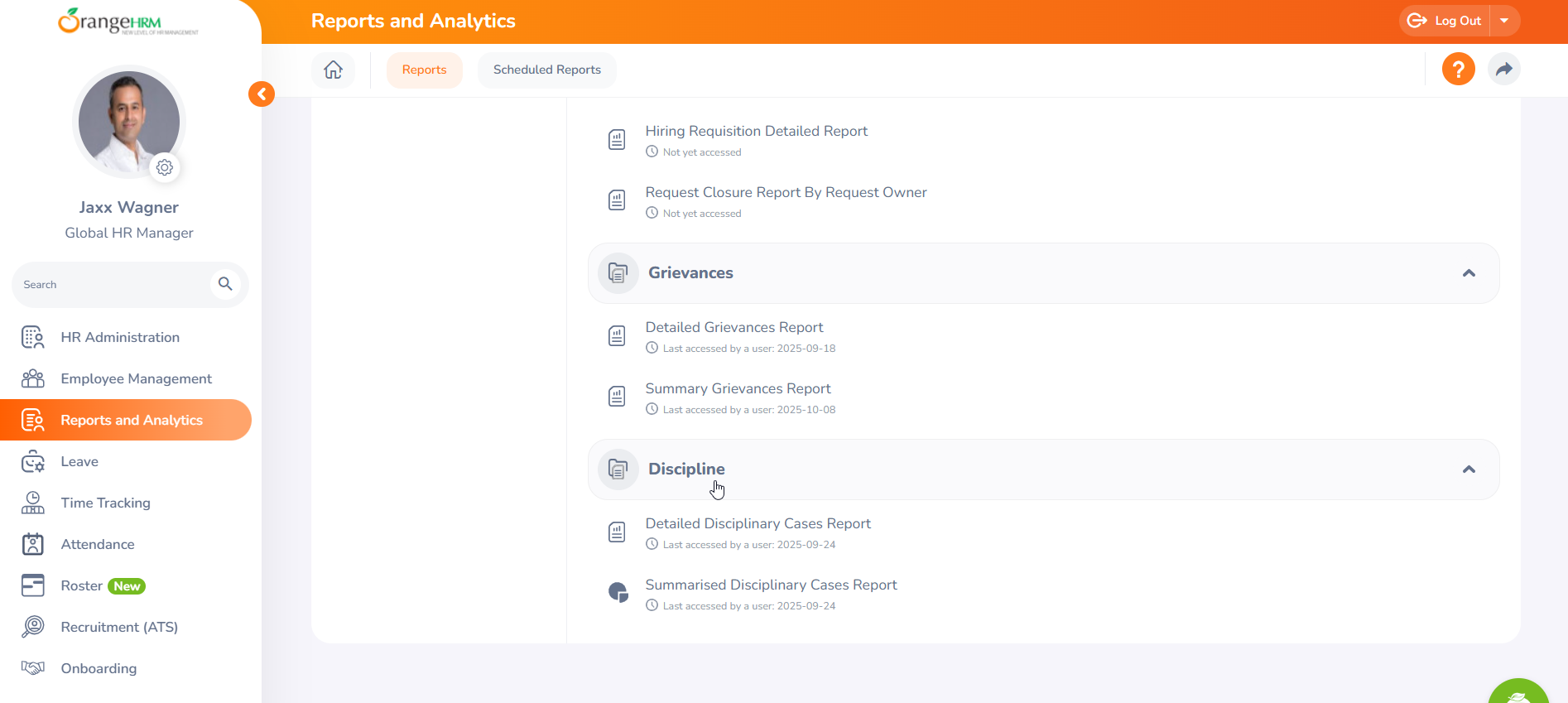Screen dimensions: 1568x703
Task: Open the help question mark icon
Action: point(1458,69)
